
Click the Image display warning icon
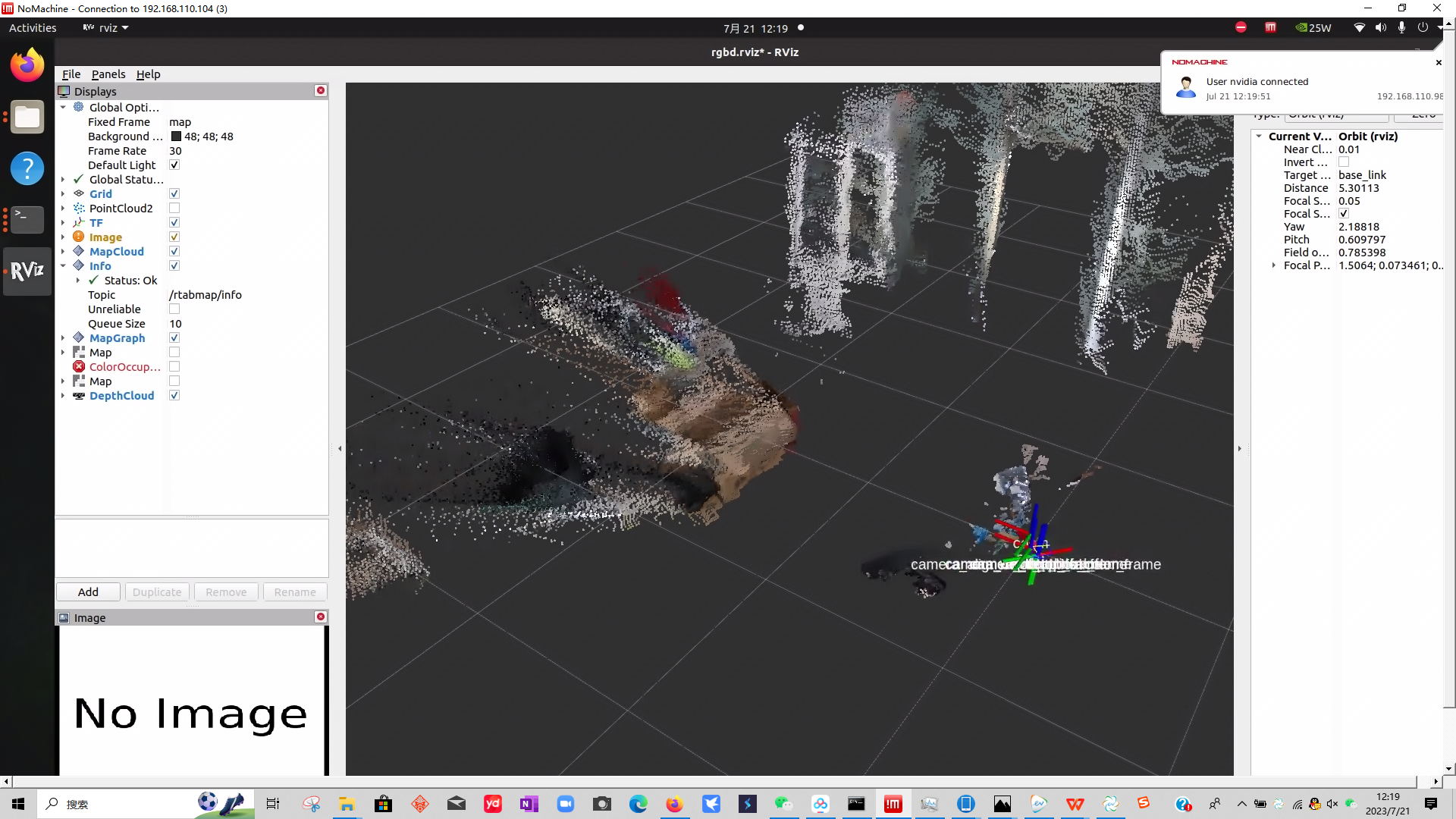pyautogui.click(x=79, y=237)
